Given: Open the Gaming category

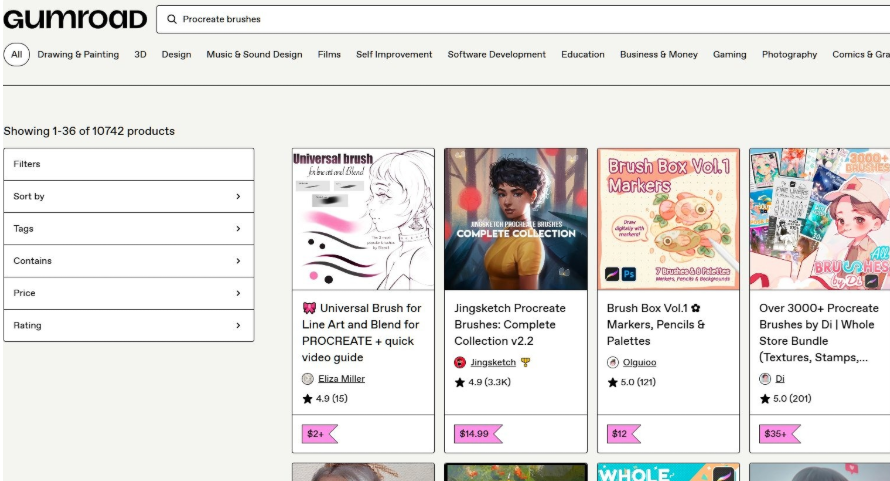Looking at the screenshot, I should tap(730, 55).
